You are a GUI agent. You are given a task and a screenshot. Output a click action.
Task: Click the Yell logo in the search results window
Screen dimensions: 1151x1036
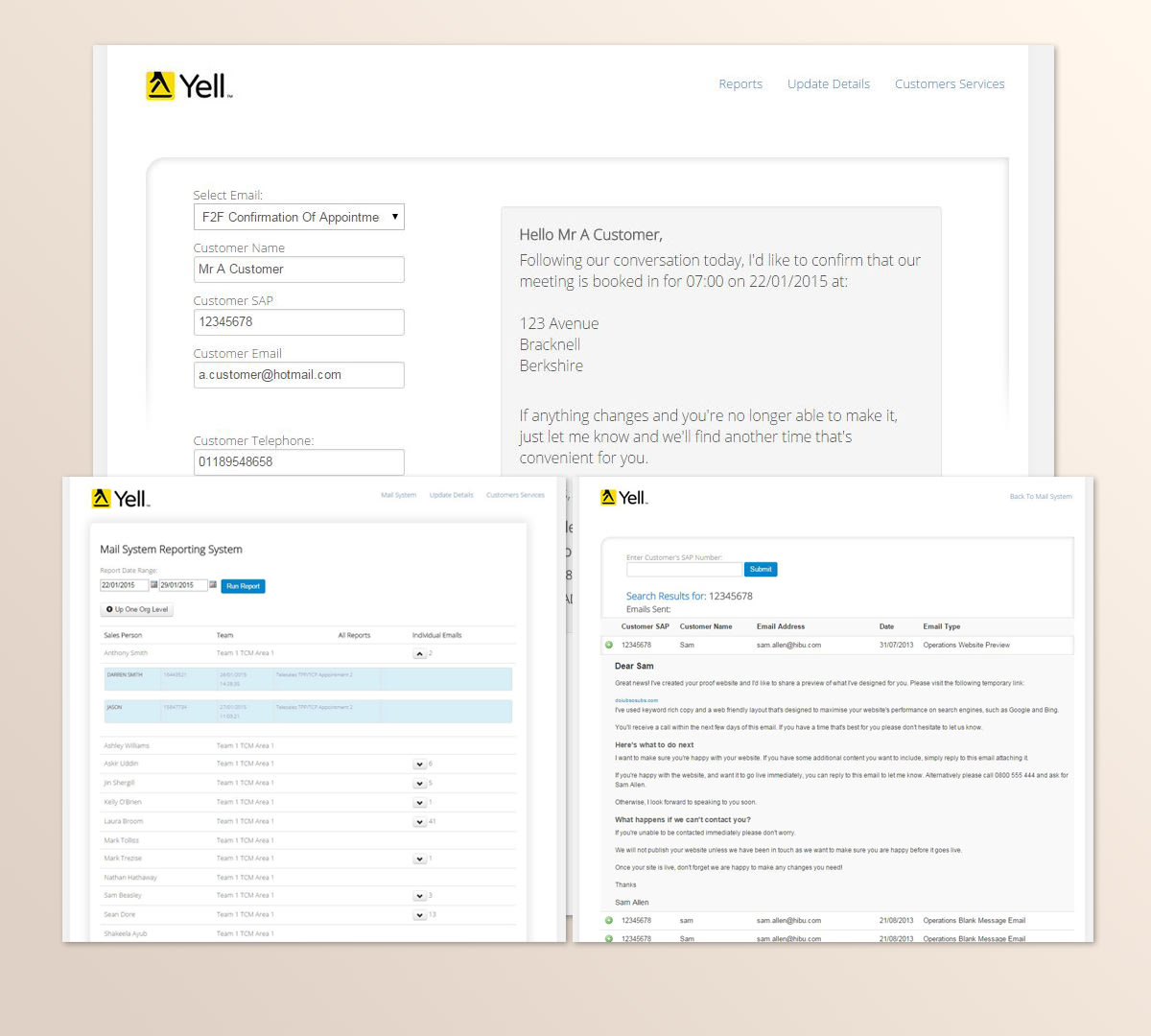pos(624,497)
